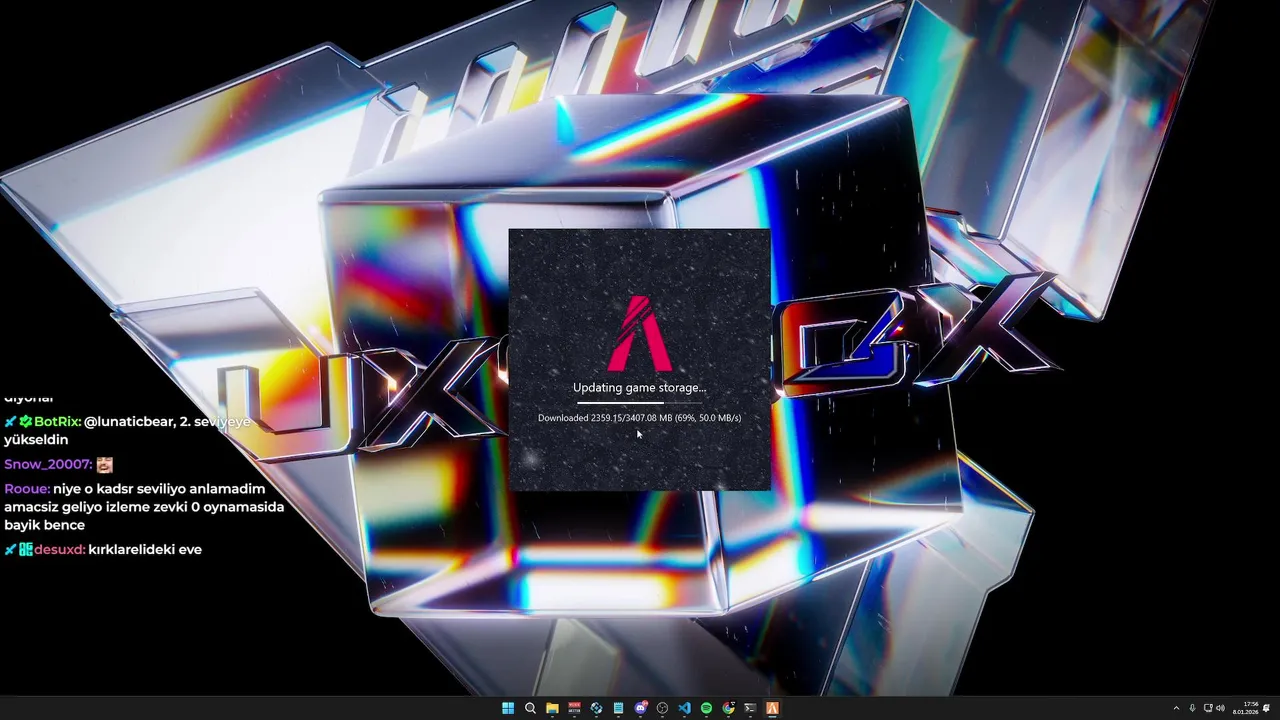
Task: Open the volume control tray icon
Action: 1220,708
